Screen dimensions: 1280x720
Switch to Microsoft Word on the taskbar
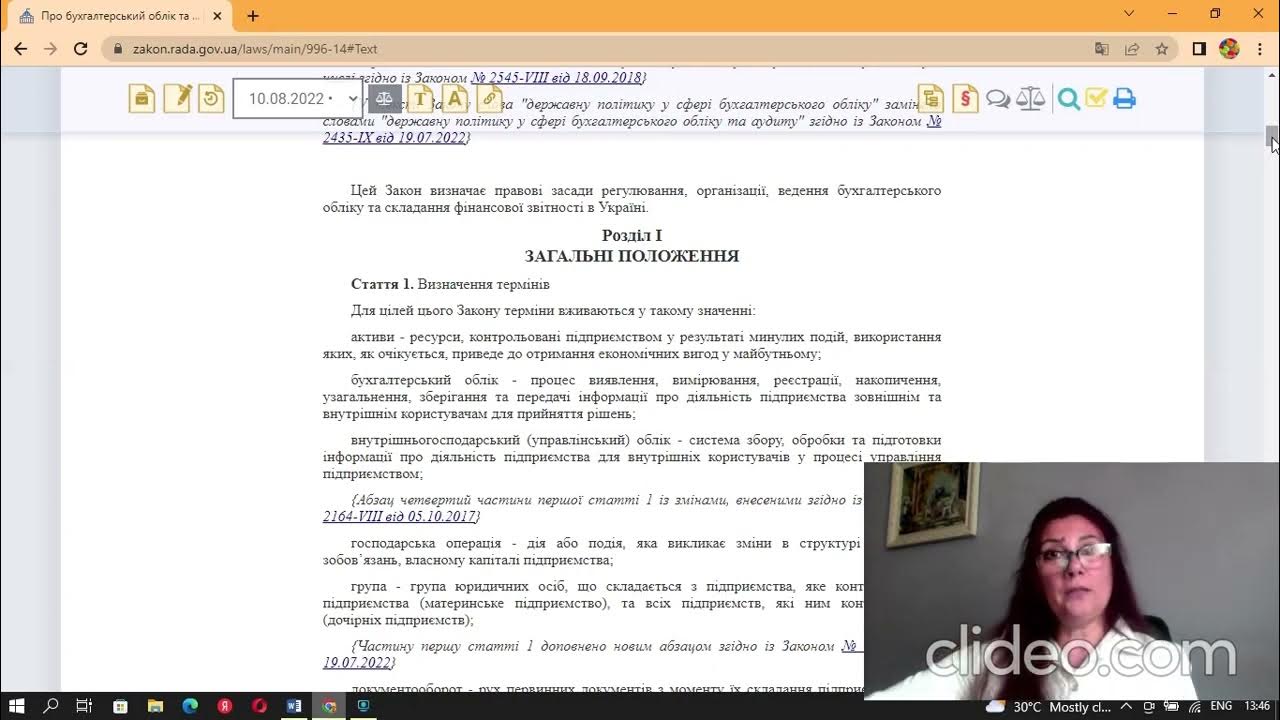pos(294,706)
